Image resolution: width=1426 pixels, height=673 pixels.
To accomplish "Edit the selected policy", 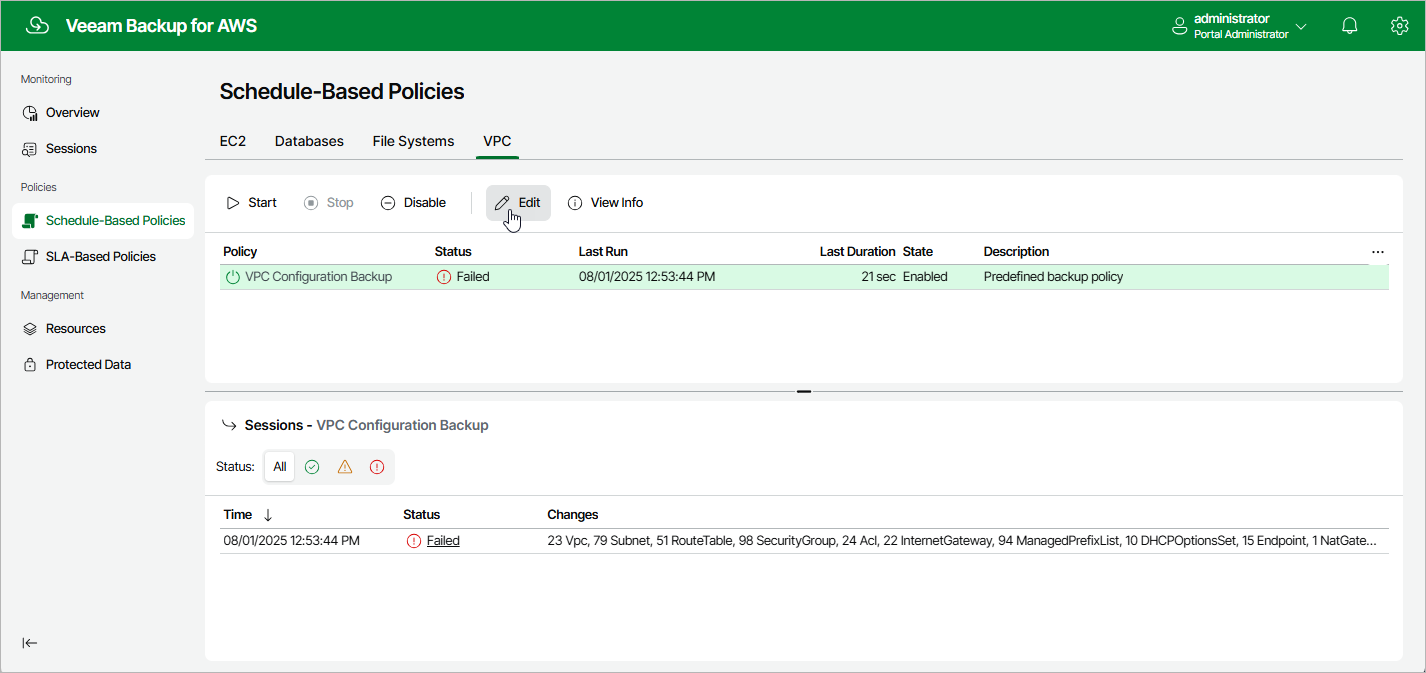I will tap(518, 203).
